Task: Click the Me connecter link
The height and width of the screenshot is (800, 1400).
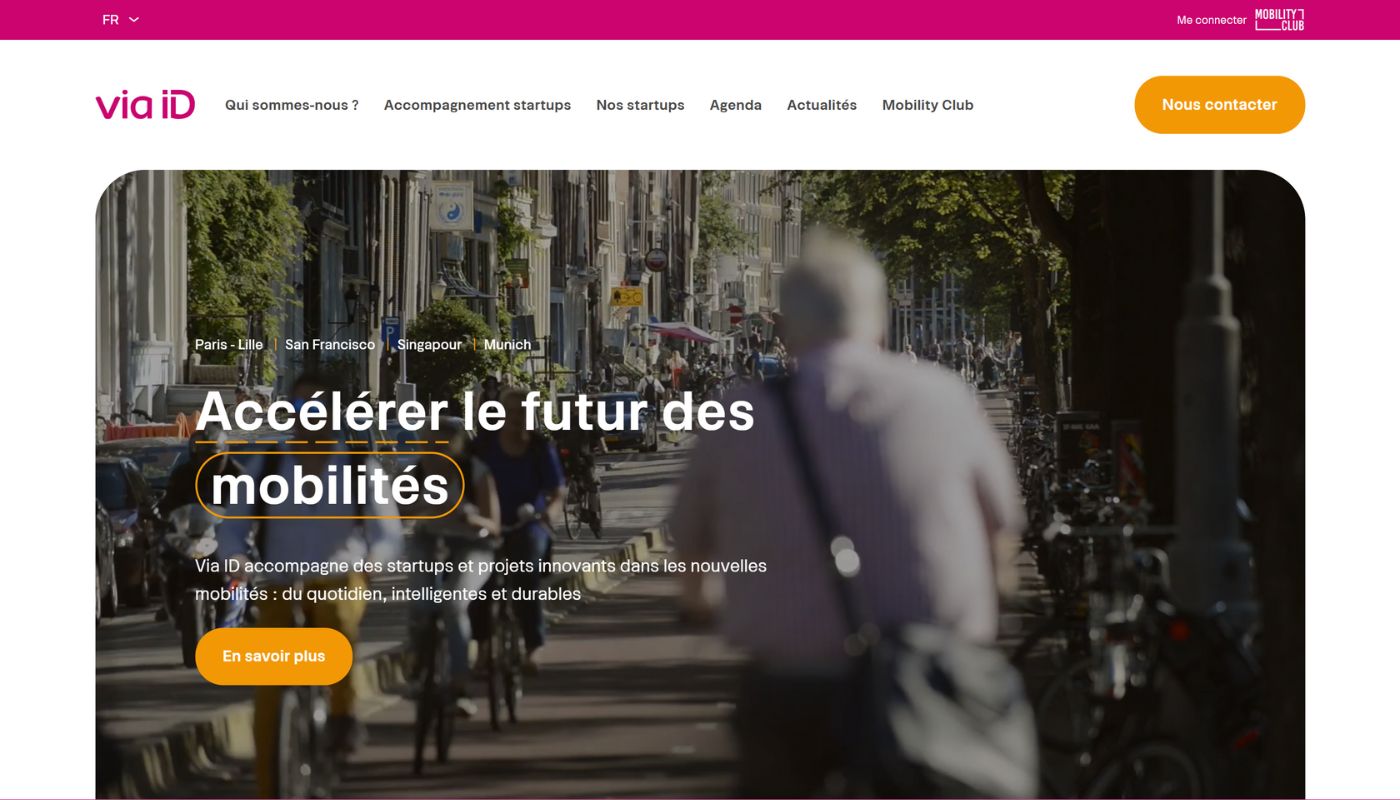Action: coord(1211,20)
